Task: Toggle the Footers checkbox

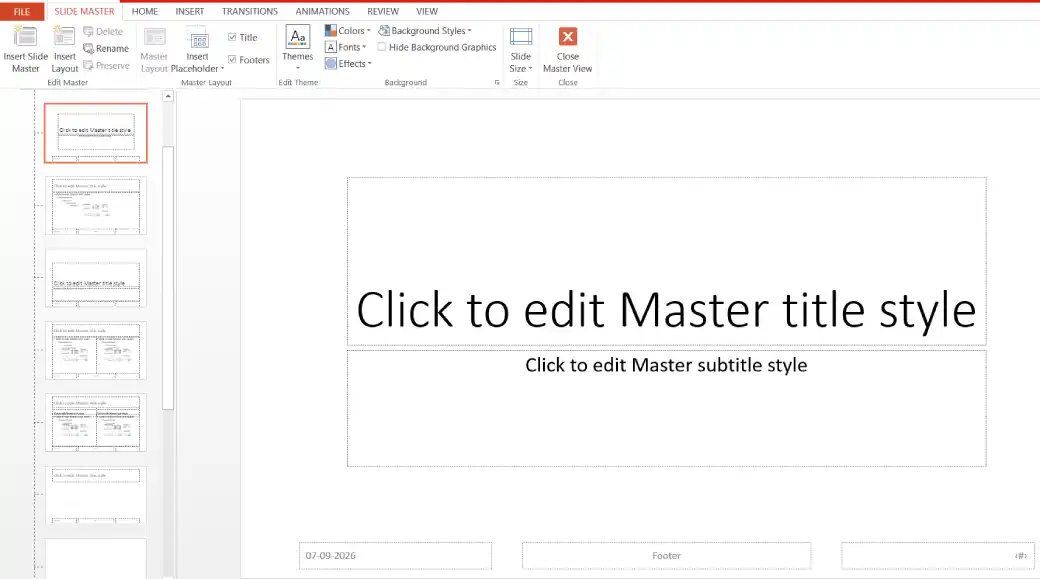Action: 231,60
